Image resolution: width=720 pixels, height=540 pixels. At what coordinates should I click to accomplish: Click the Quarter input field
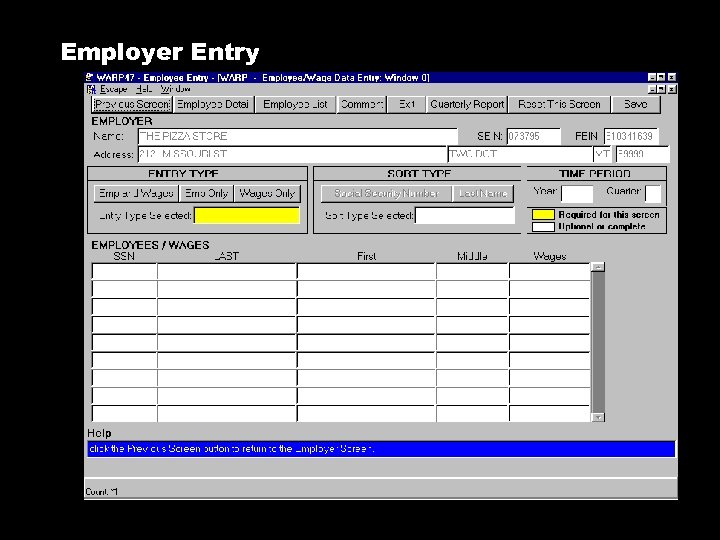(x=653, y=194)
